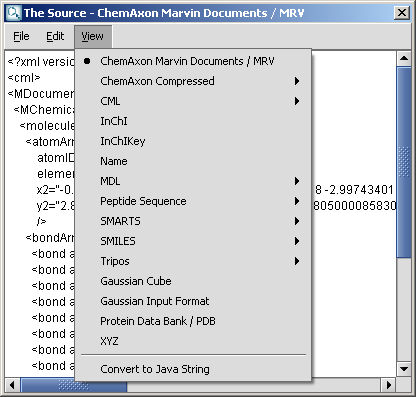Click the window icon in title bar
Viewport: 416px width, 397px height.
pos(13,13)
